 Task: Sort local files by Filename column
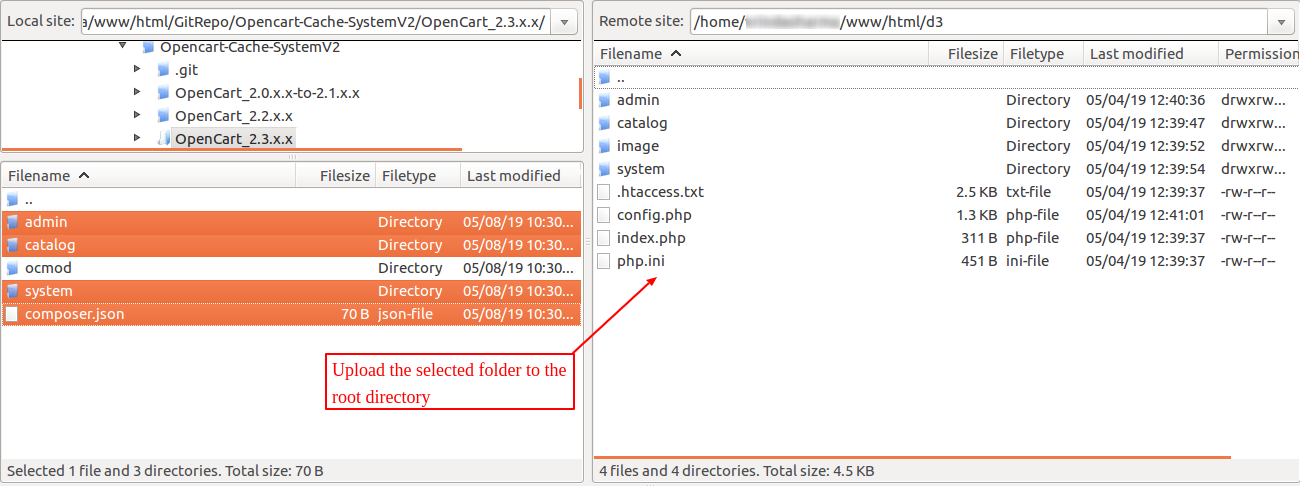pyautogui.click(x=149, y=175)
